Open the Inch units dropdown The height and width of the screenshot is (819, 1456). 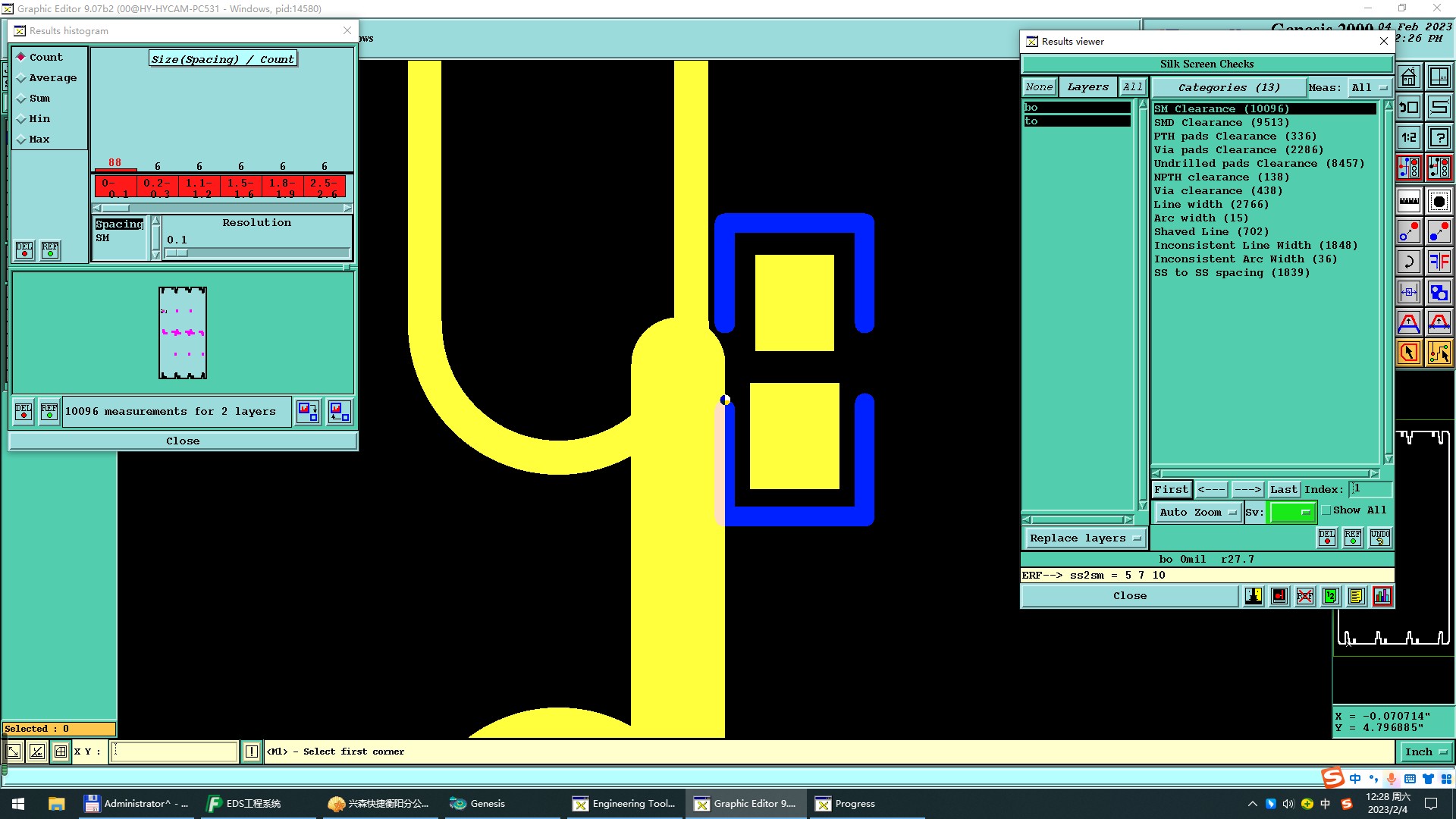tap(1425, 752)
